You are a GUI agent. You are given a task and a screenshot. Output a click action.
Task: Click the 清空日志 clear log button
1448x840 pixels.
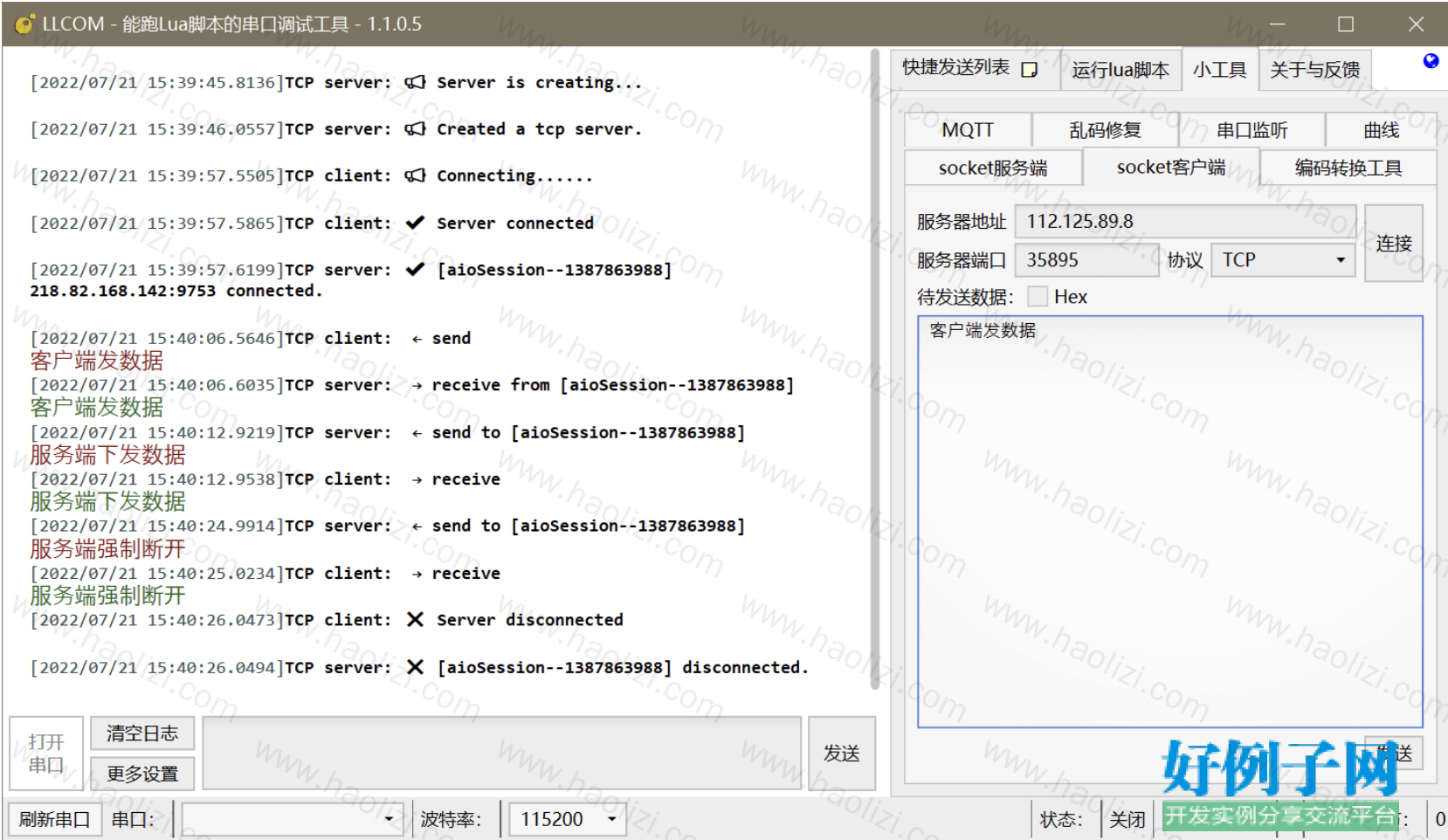click(x=142, y=733)
